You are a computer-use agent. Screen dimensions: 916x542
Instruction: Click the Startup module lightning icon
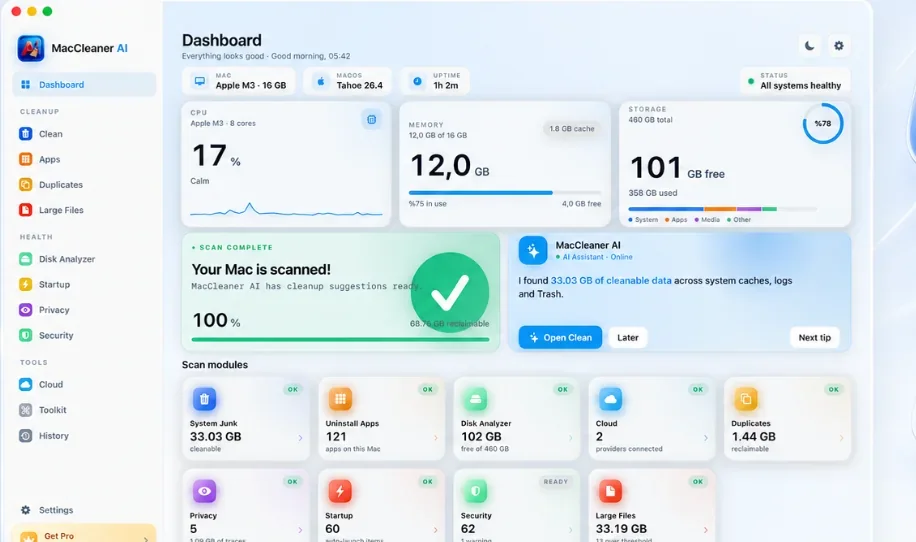(340, 491)
